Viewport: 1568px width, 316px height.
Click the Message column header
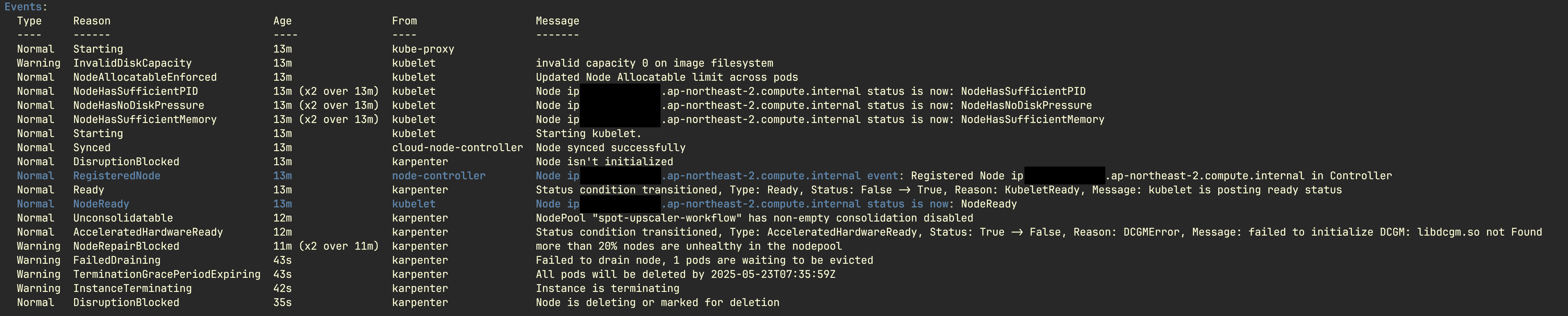558,21
